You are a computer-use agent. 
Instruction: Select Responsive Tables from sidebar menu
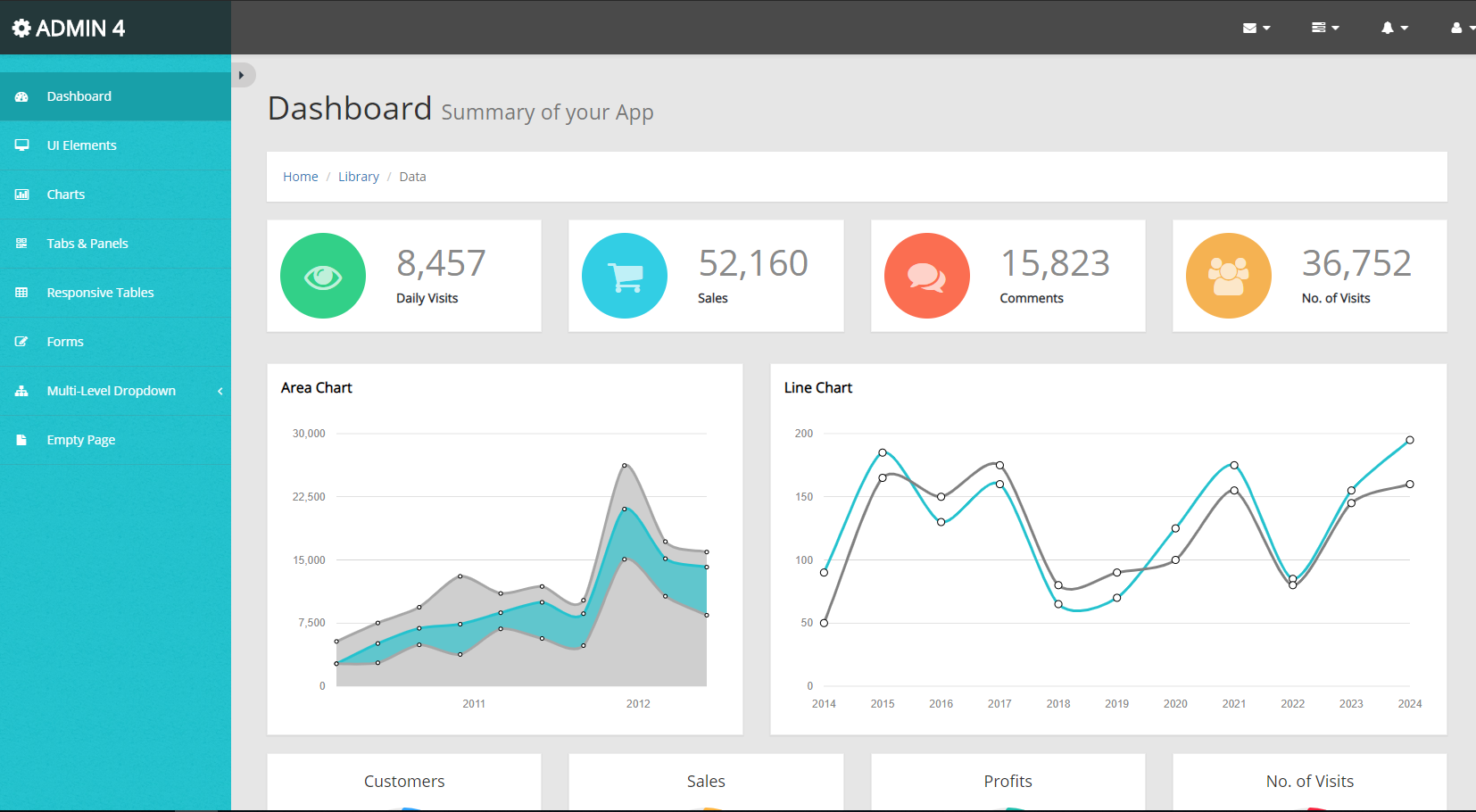[100, 293]
